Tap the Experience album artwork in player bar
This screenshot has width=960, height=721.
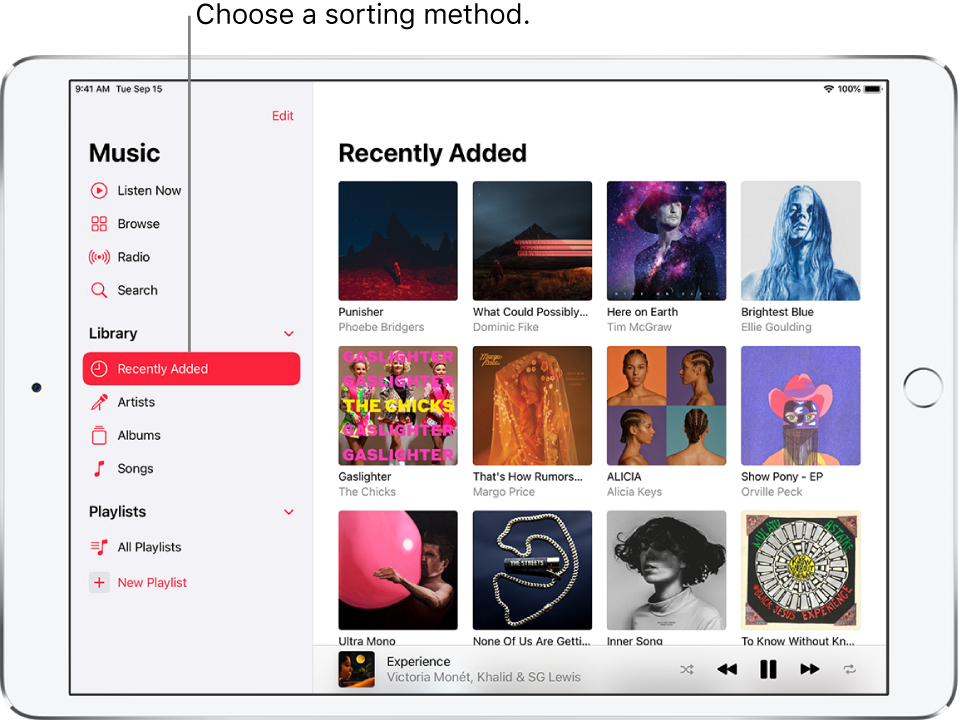(356, 668)
